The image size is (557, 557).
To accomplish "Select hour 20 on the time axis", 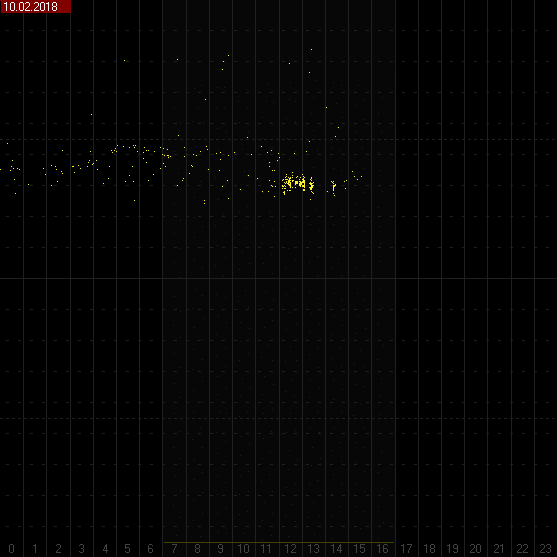I will [x=476, y=548].
